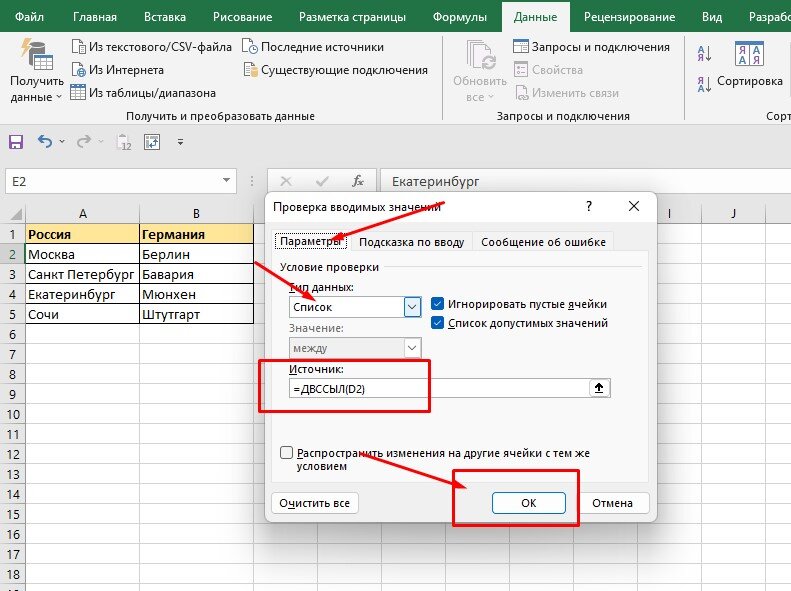Viewport: 791px width, 591px height.
Task: Switch to the Рисование ribbon tab
Action: (x=242, y=17)
